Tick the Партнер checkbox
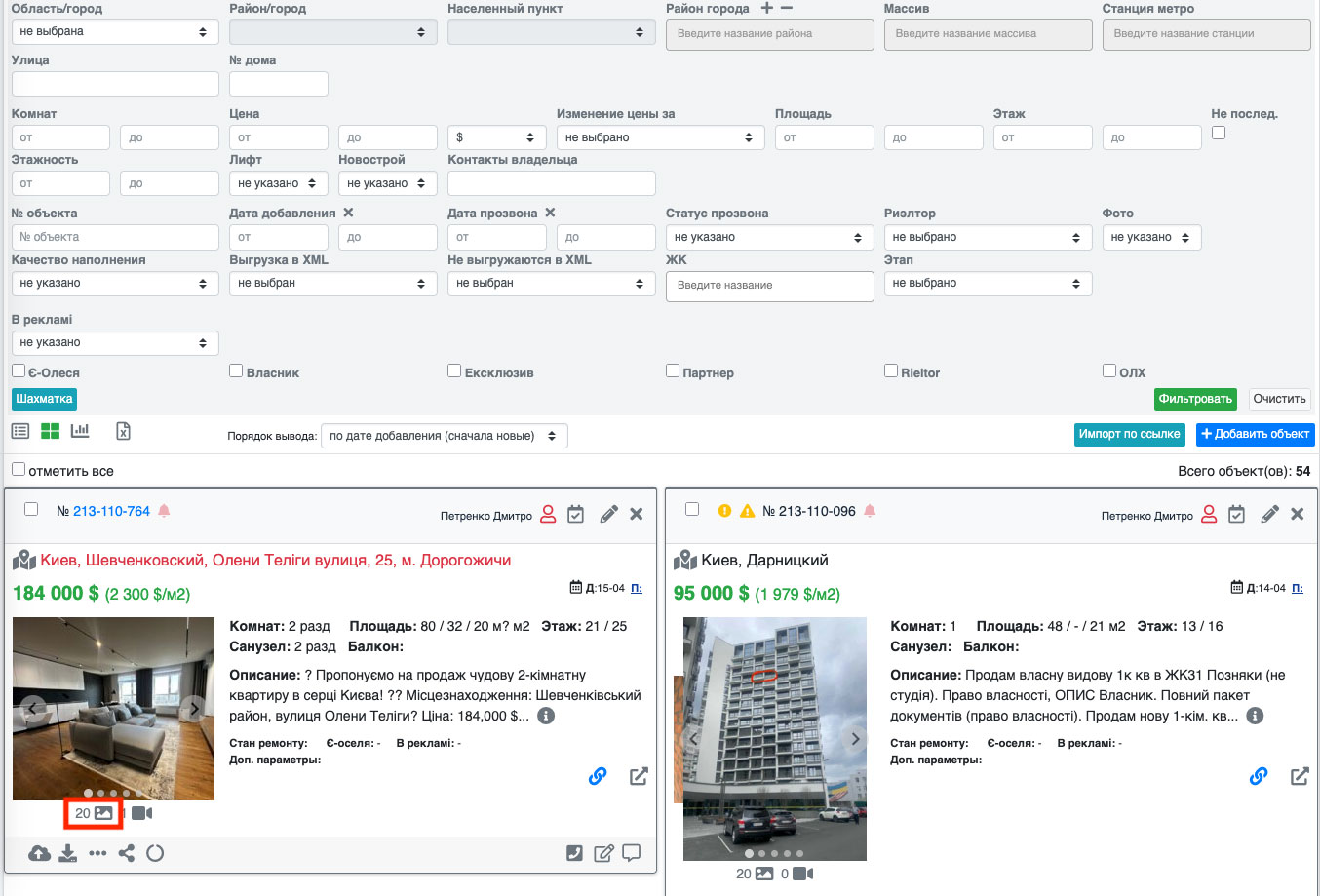Screen dimensions: 1320x896 pos(673,370)
